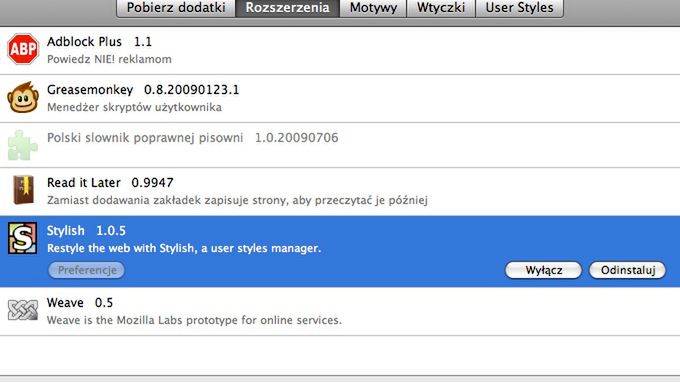Click 'Weave is the Mozilla Labs prototype' text

point(194,320)
